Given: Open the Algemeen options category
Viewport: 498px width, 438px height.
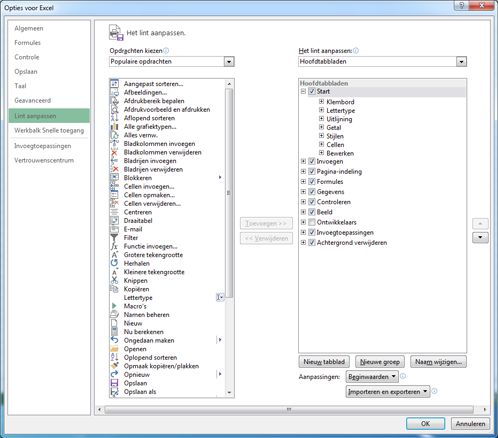Looking at the screenshot, I should coord(29,28).
